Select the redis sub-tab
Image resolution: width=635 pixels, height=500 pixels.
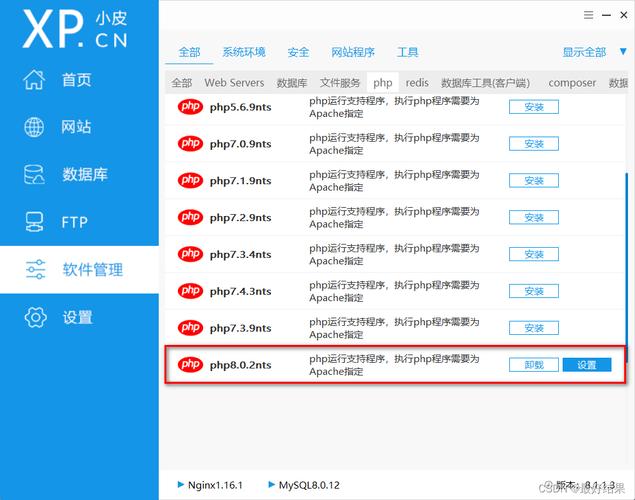coord(417,83)
